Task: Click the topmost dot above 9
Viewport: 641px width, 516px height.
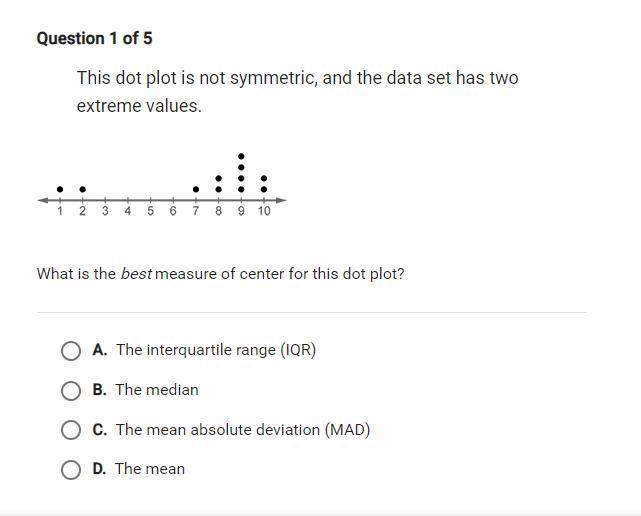Action: coord(241,156)
